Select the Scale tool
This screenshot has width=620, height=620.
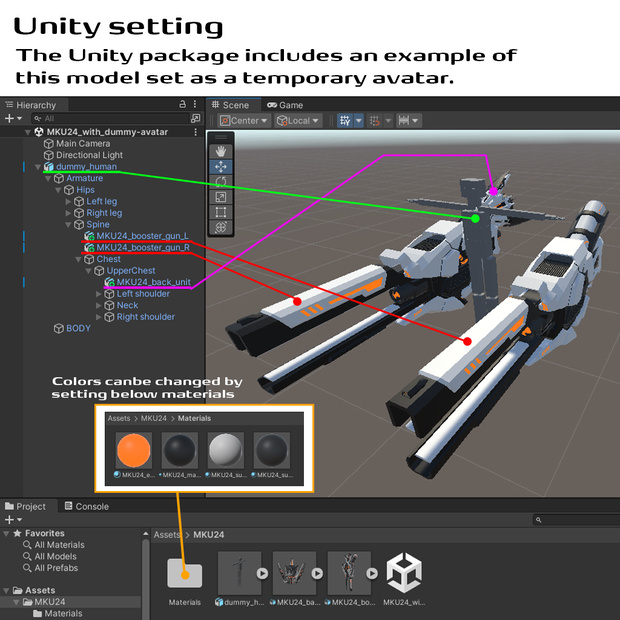[x=221, y=197]
